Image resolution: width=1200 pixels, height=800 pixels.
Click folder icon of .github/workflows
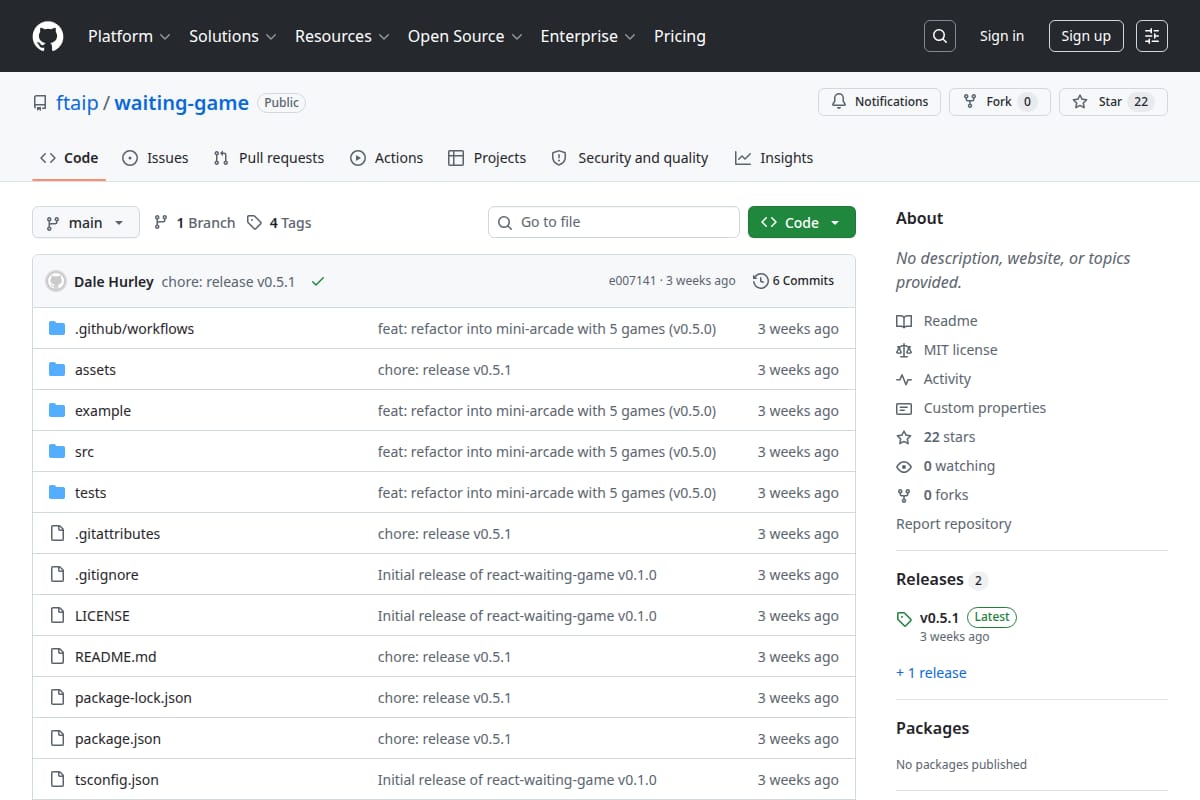click(x=57, y=328)
